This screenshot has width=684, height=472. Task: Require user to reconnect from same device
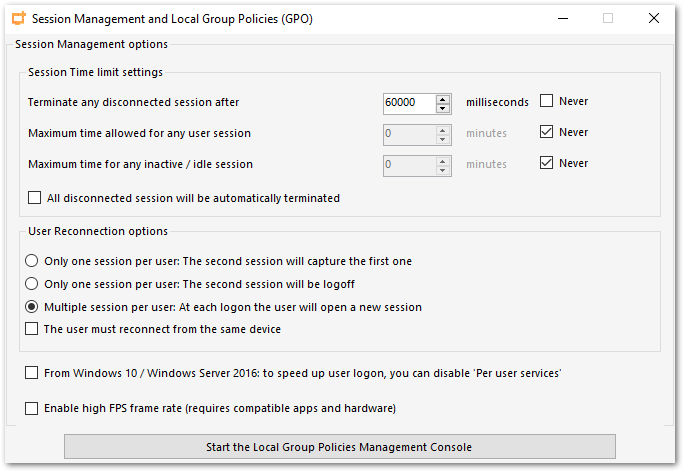33,329
